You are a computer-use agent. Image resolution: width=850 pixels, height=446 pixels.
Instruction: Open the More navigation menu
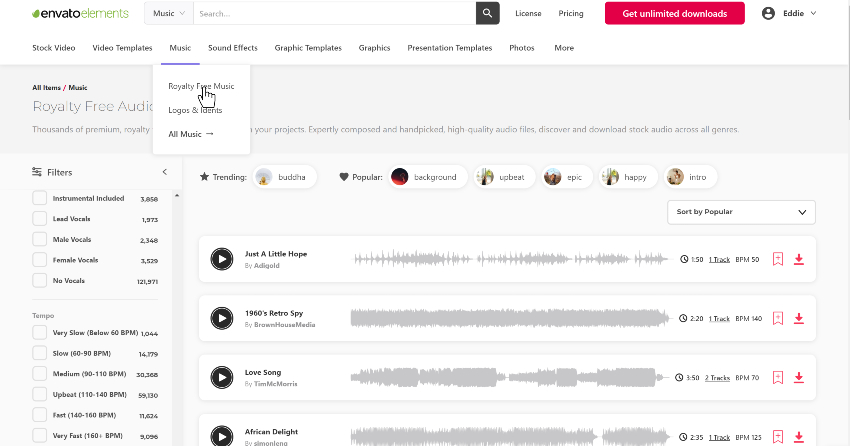[x=564, y=48]
